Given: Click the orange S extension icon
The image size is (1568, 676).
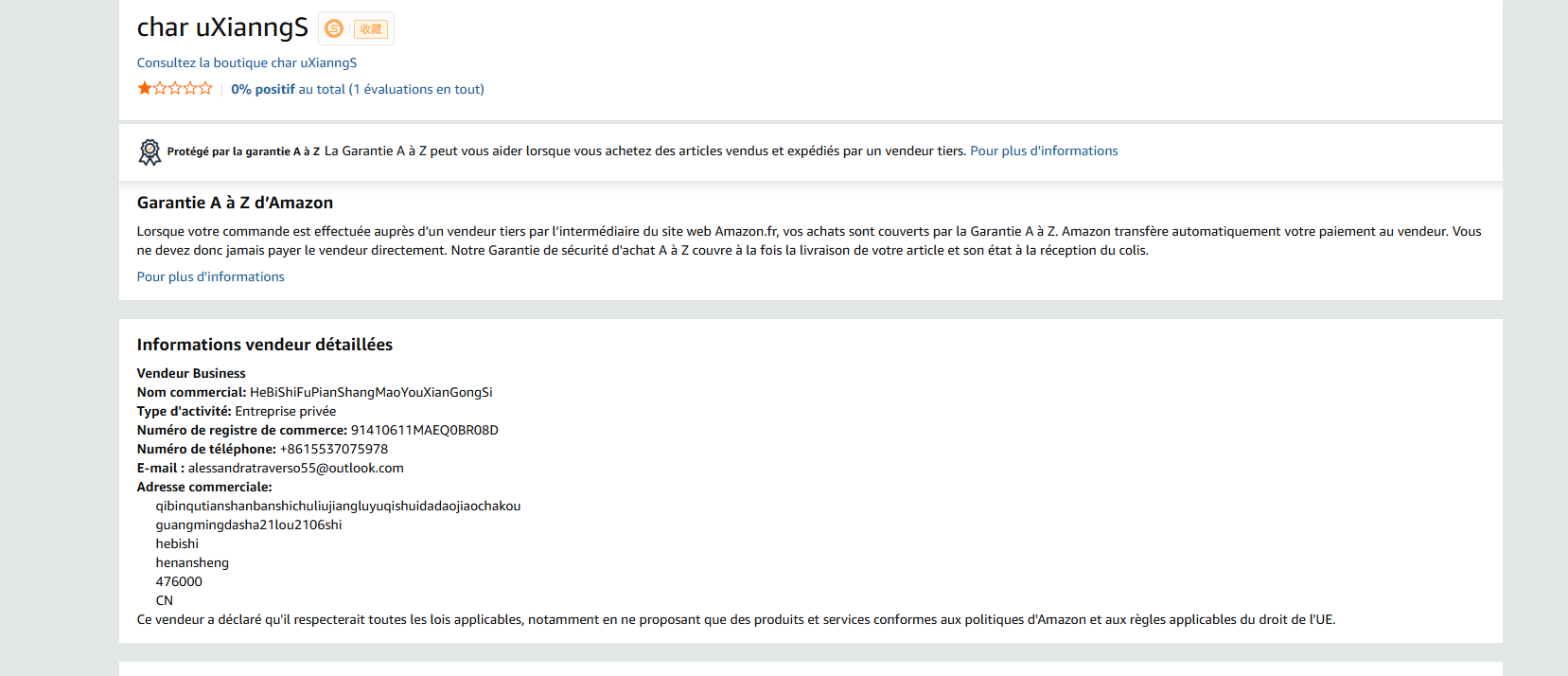Looking at the screenshot, I should [x=334, y=28].
